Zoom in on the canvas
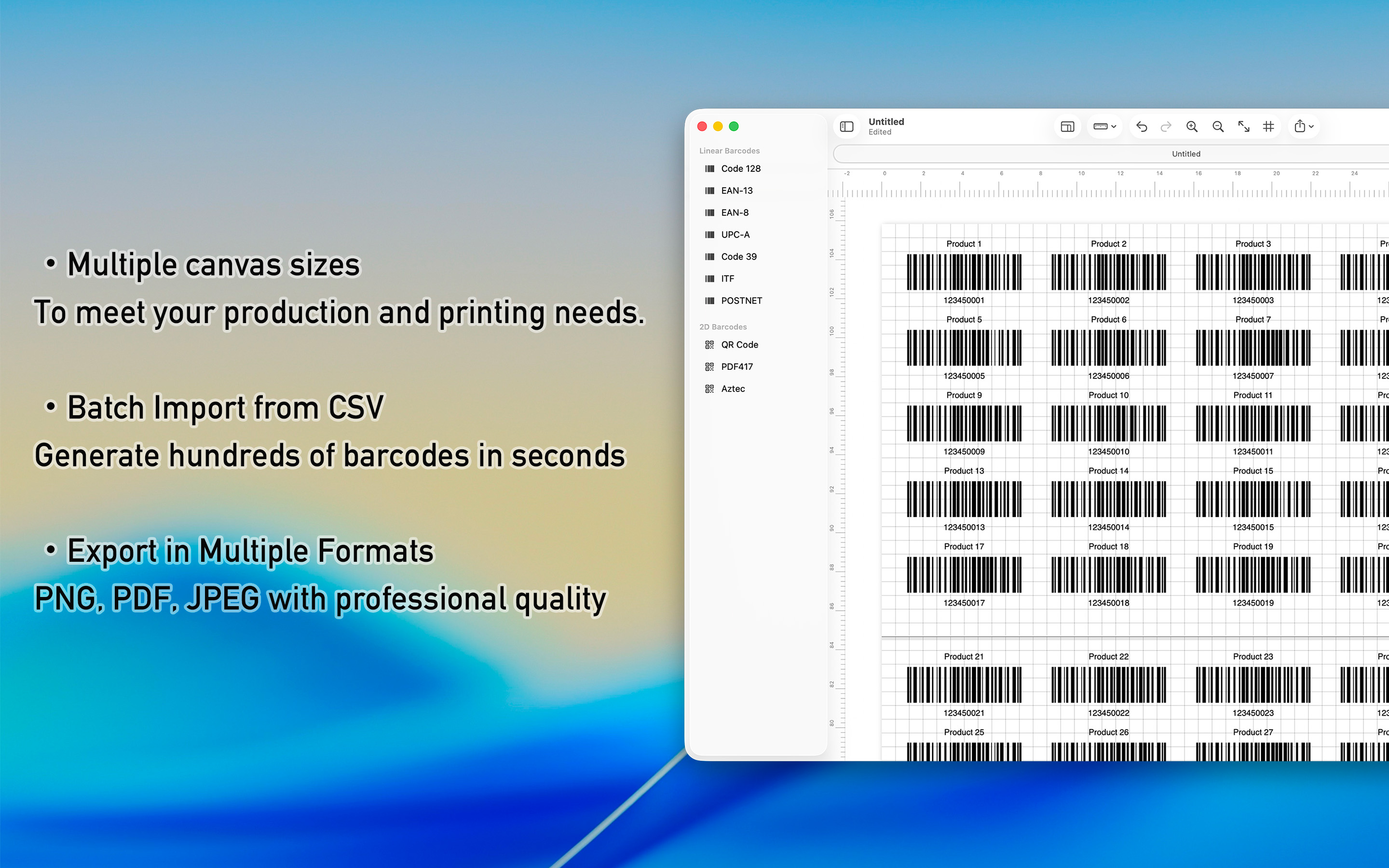 point(1192,126)
